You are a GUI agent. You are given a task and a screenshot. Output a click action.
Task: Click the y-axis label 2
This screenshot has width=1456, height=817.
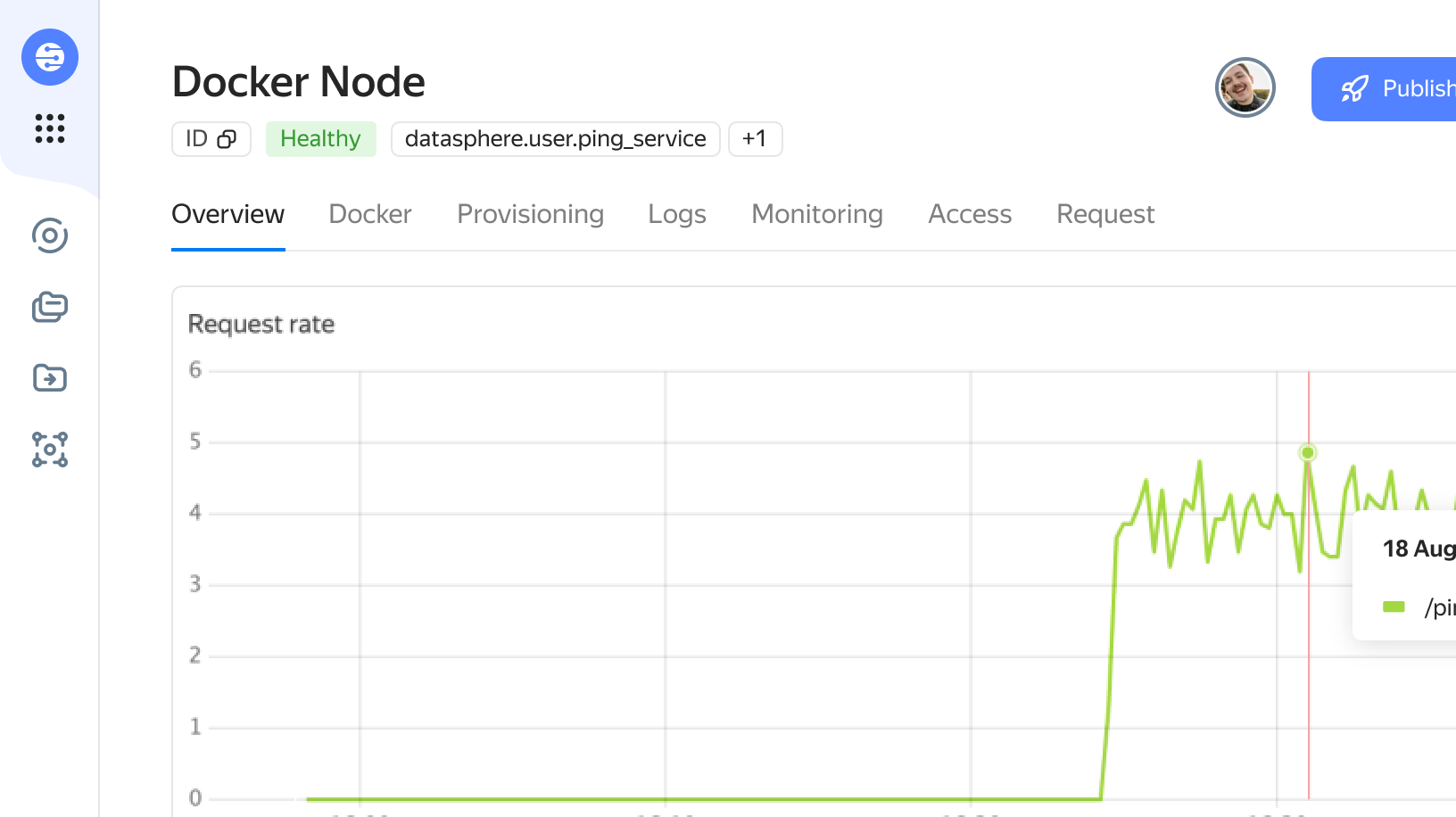[195, 655]
